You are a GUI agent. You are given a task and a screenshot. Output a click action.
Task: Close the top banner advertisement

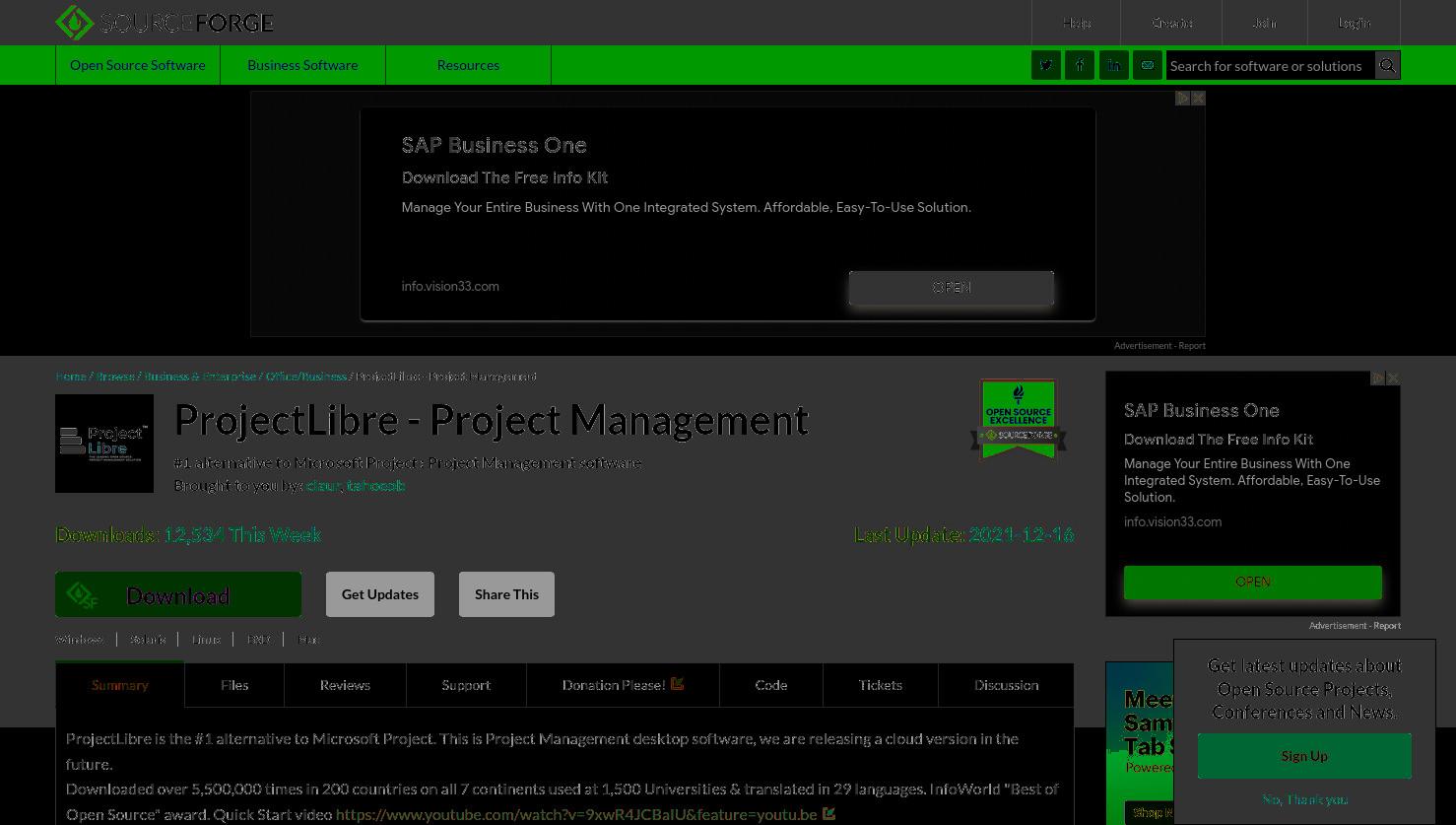coord(1198,99)
